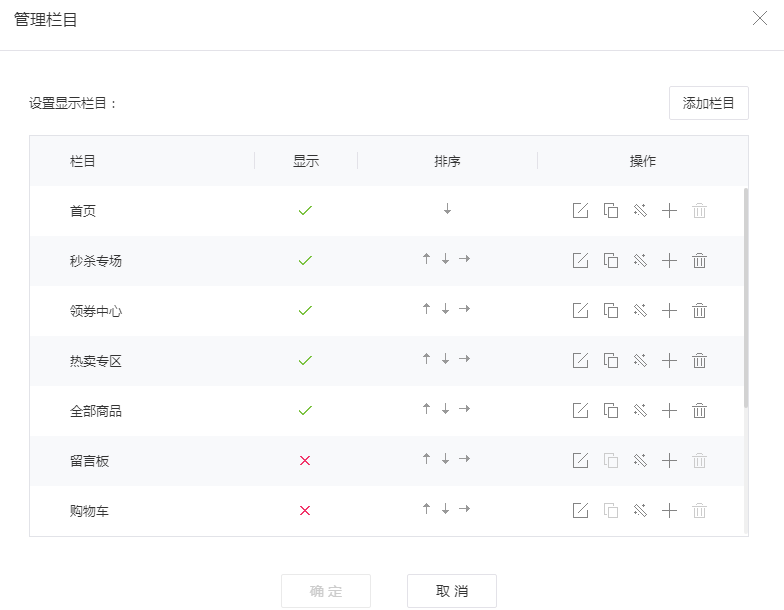Move 首页 down in order
The width and height of the screenshot is (784, 610).
pyautogui.click(x=448, y=209)
